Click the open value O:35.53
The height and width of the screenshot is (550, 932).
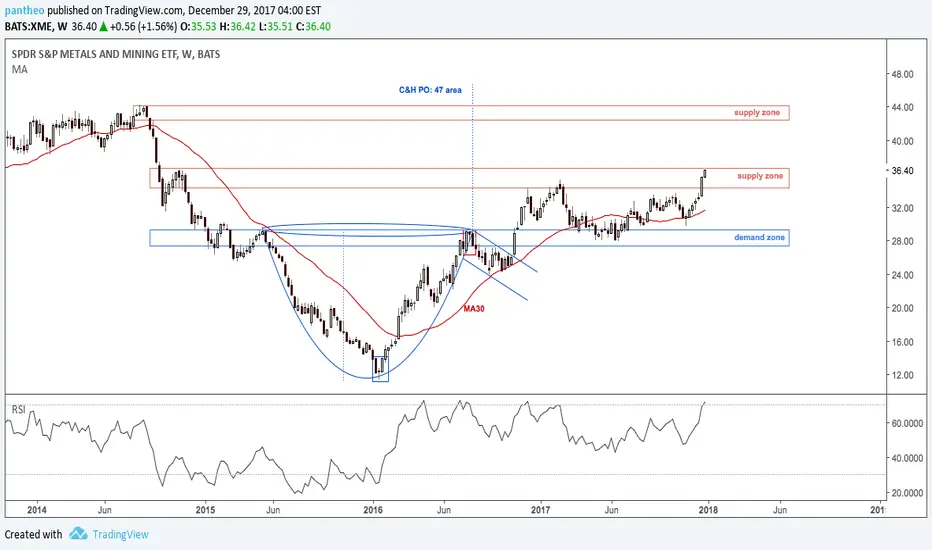tap(198, 26)
